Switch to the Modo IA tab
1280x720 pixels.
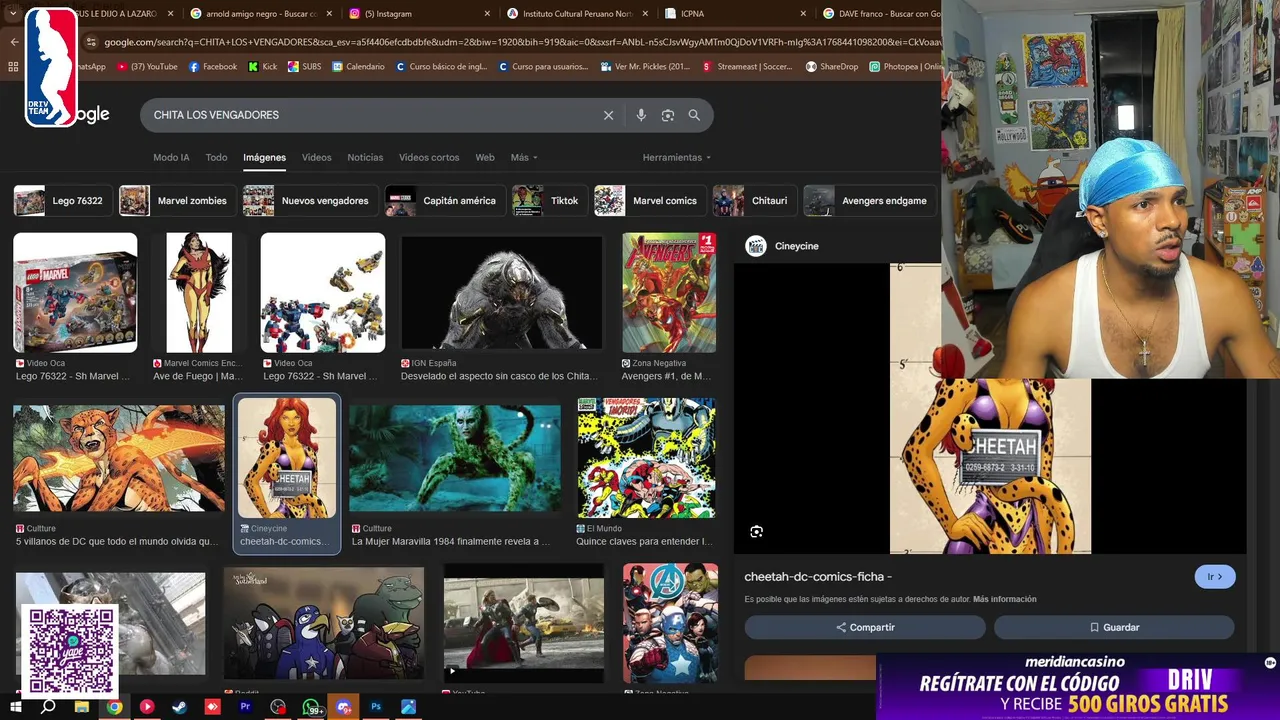[x=171, y=157]
